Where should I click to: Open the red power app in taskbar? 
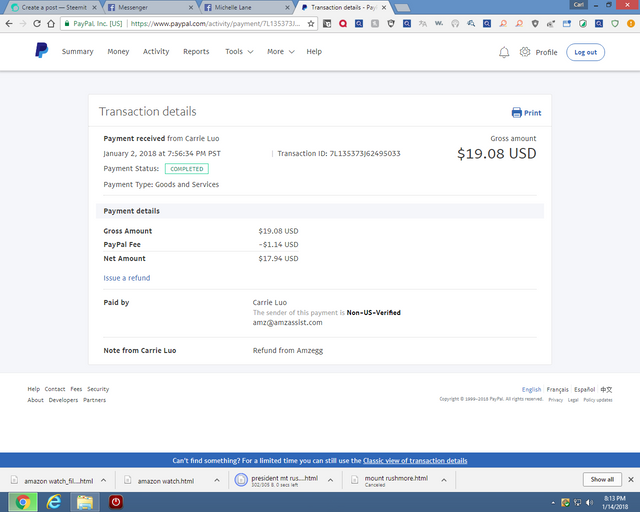coord(116,502)
